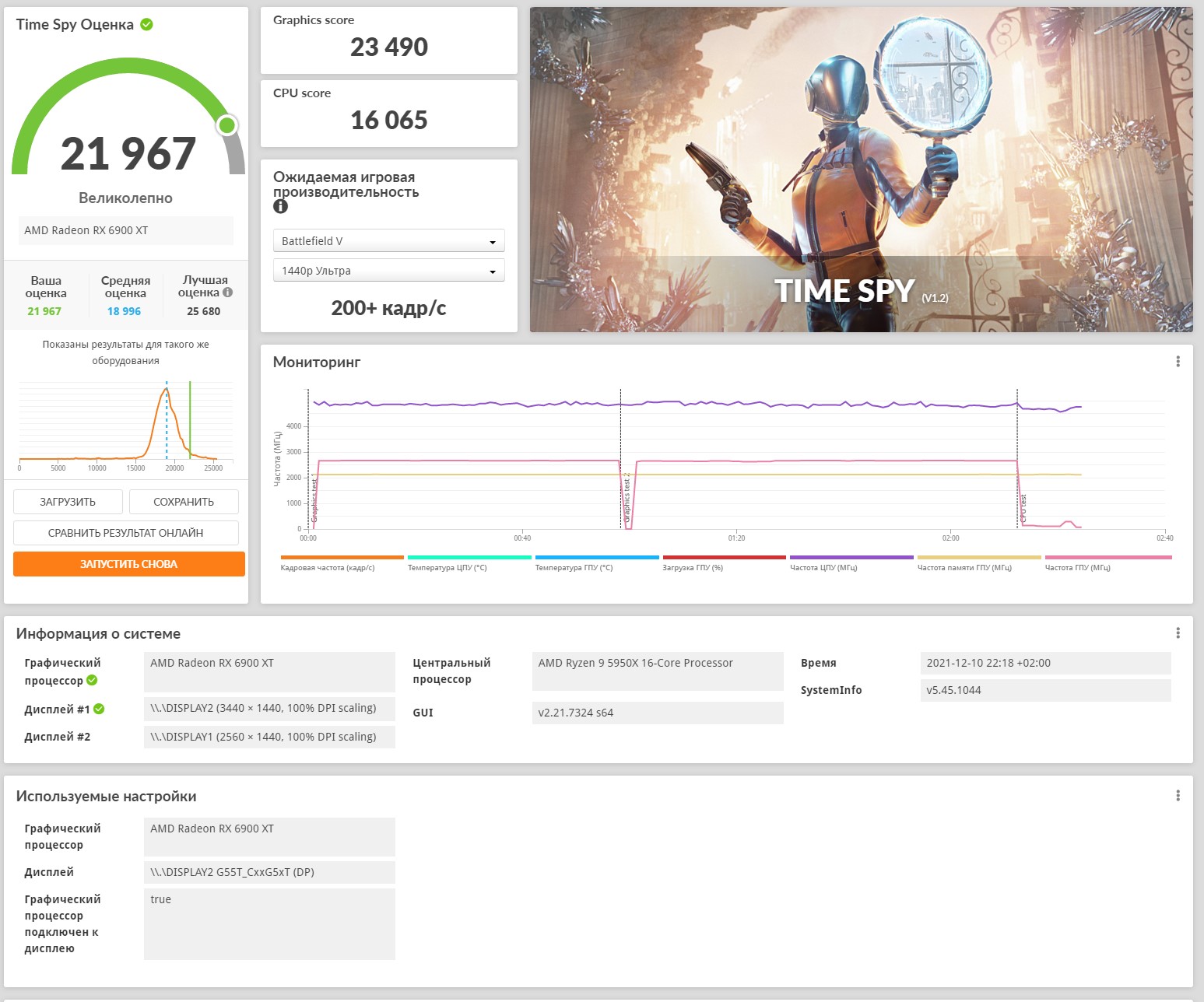The image size is (1204, 1002).
Task: Click the green check beside Графический процессор in system info
Action: tap(92, 680)
